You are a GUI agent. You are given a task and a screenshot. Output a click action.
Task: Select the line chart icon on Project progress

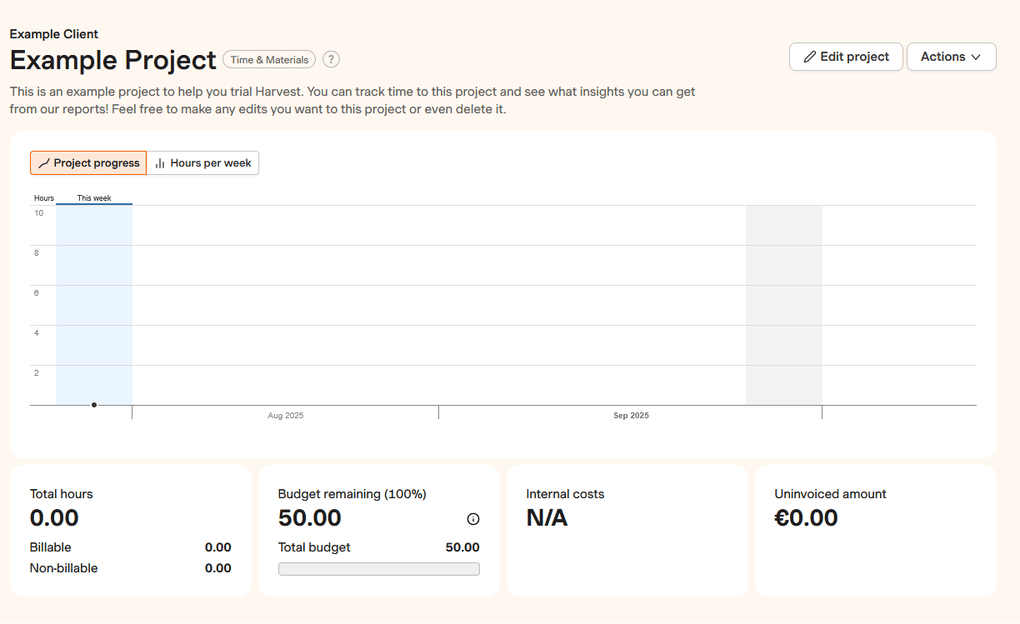tap(44, 162)
